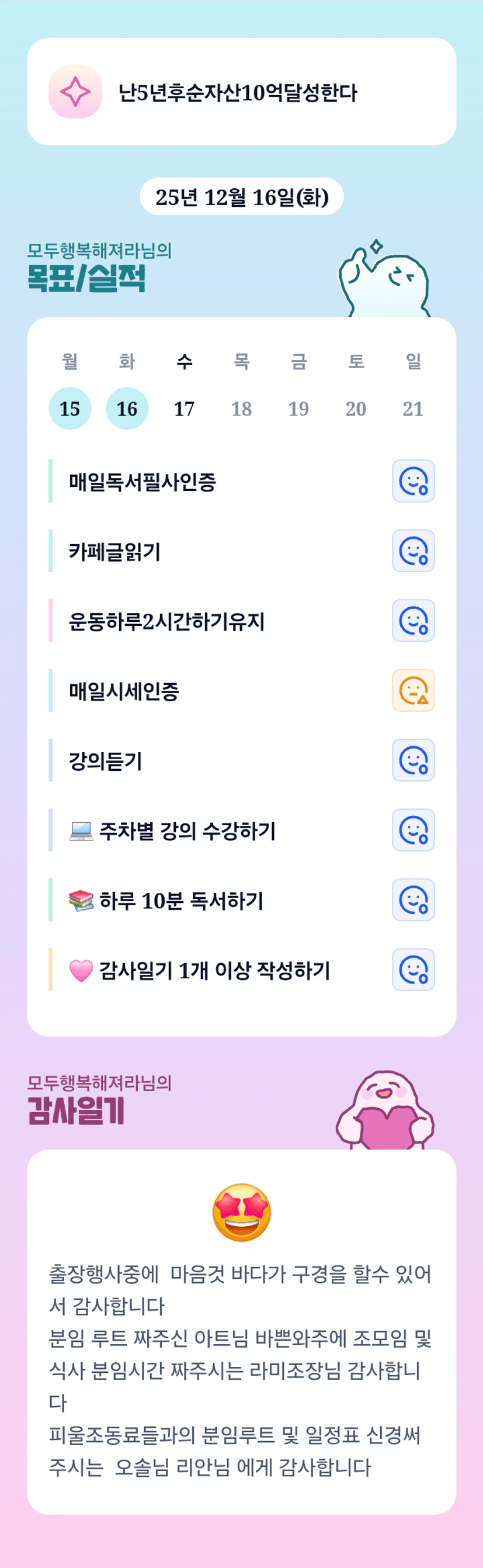Image resolution: width=483 pixels, height=1568 pixels.
Task: Open the 난5년후순자산10억달성한다 goal card
Action: pyautogui.click(x=242, y=92)
